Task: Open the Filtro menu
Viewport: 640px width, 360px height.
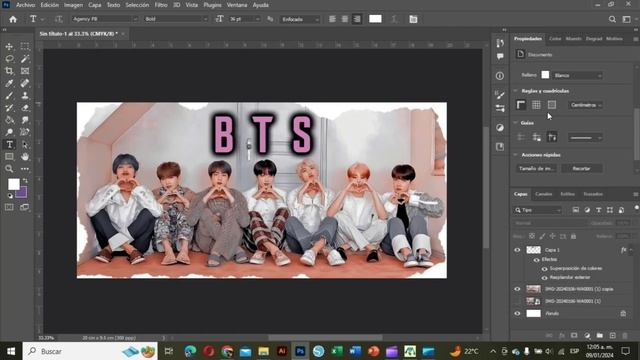Action: pyautogui.click(x=161, y=5)
